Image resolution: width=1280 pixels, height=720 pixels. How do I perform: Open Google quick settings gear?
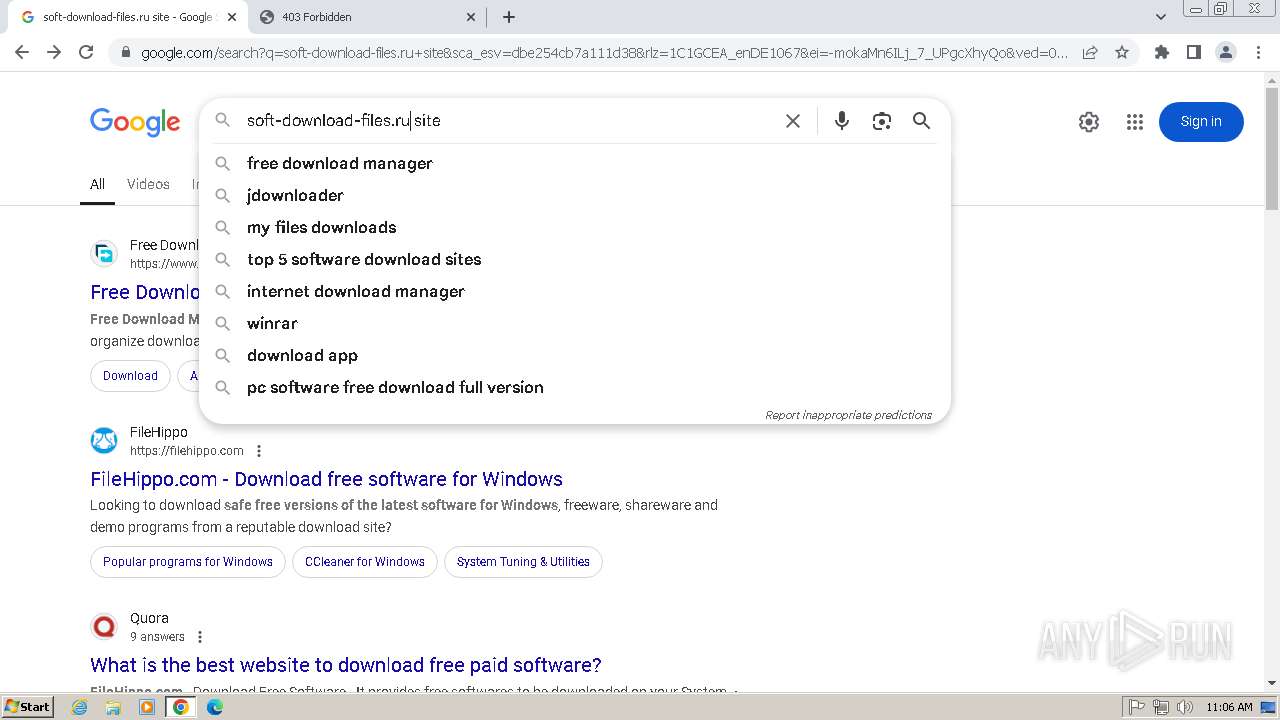tap(1089, 122)
